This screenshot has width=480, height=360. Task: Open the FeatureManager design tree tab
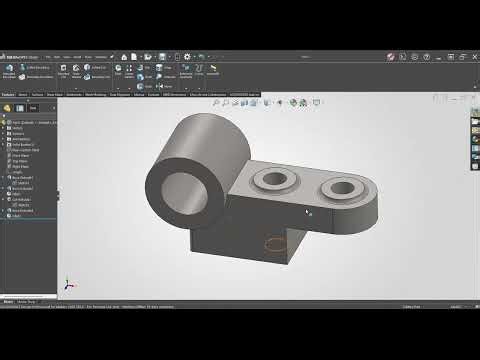click(x=7, y=108)
